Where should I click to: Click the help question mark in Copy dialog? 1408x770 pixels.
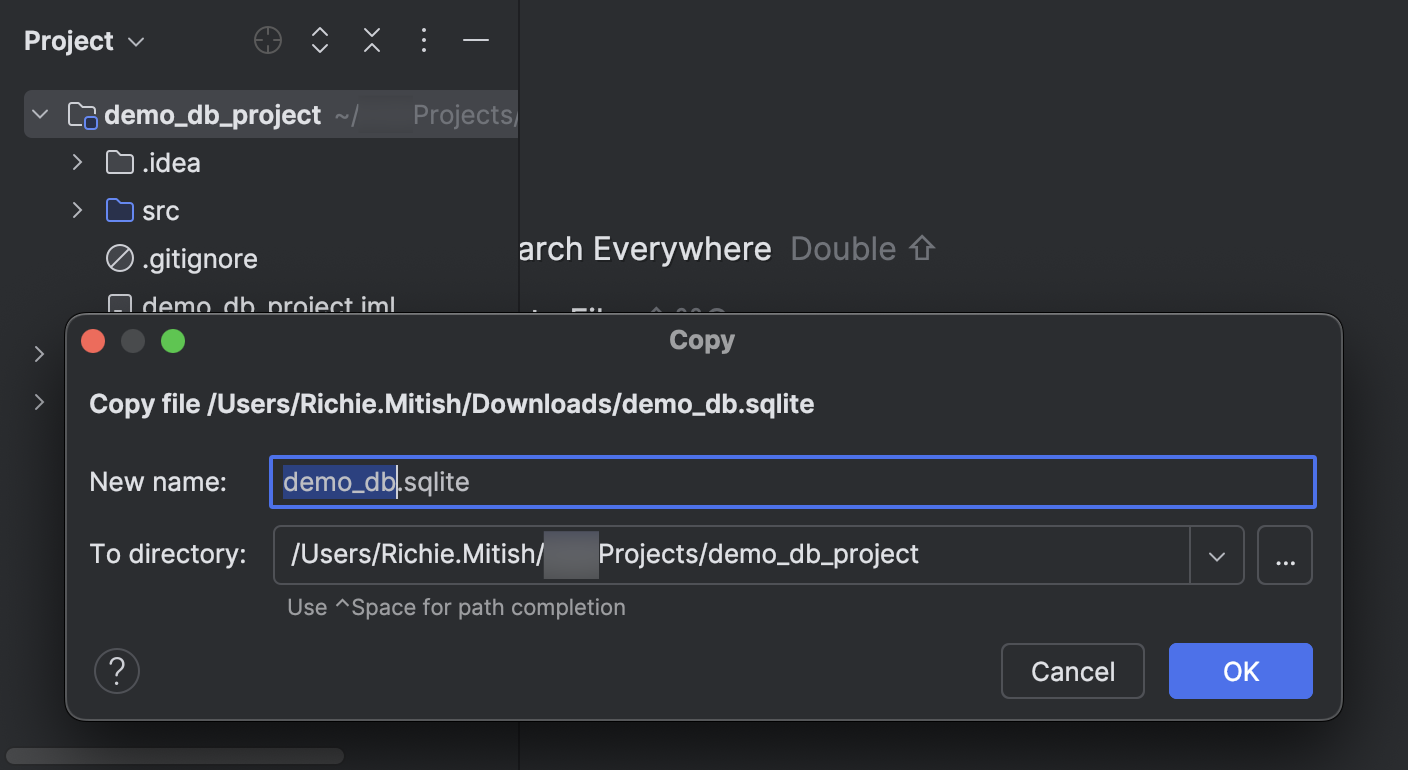(x=116, y=671)
